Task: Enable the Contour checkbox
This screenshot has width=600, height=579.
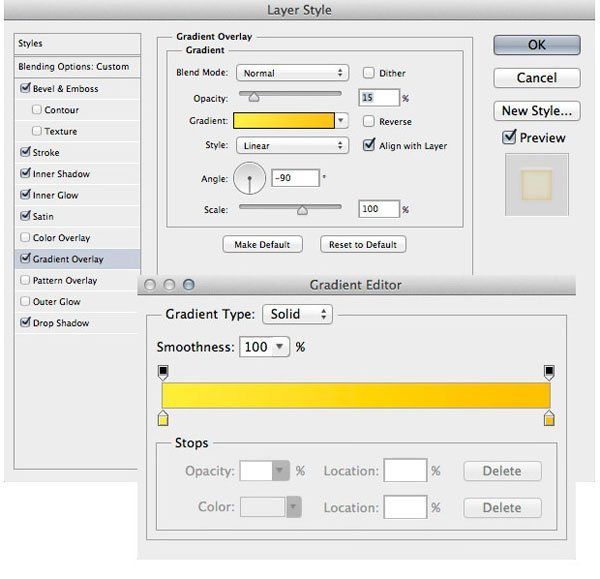Action: point(37,109)
